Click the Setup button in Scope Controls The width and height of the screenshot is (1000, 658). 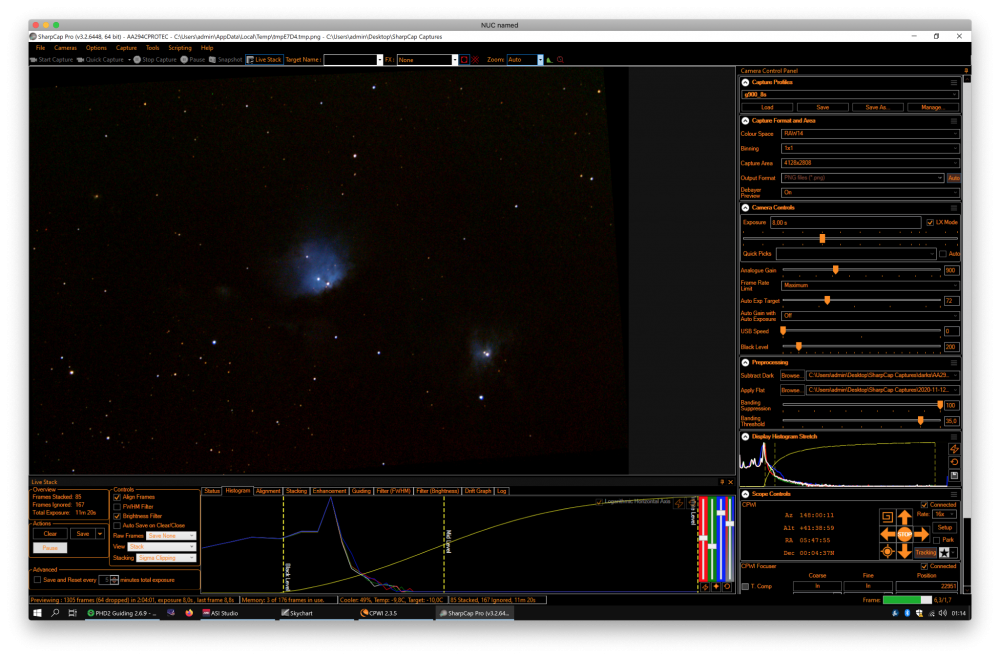tap(945, 527)
